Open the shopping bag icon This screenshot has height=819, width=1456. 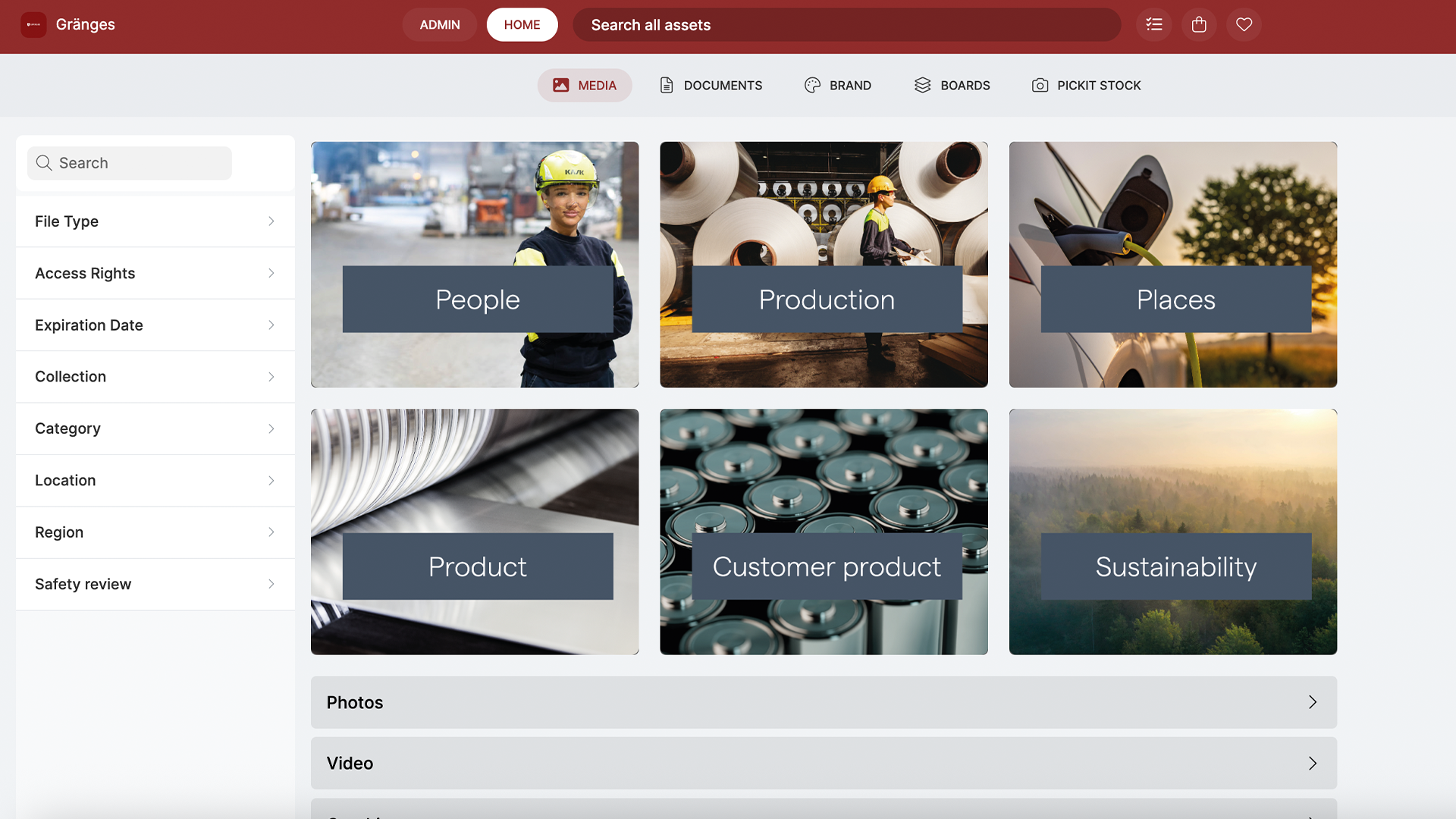pyautogui.click(x=1199, y=24)
